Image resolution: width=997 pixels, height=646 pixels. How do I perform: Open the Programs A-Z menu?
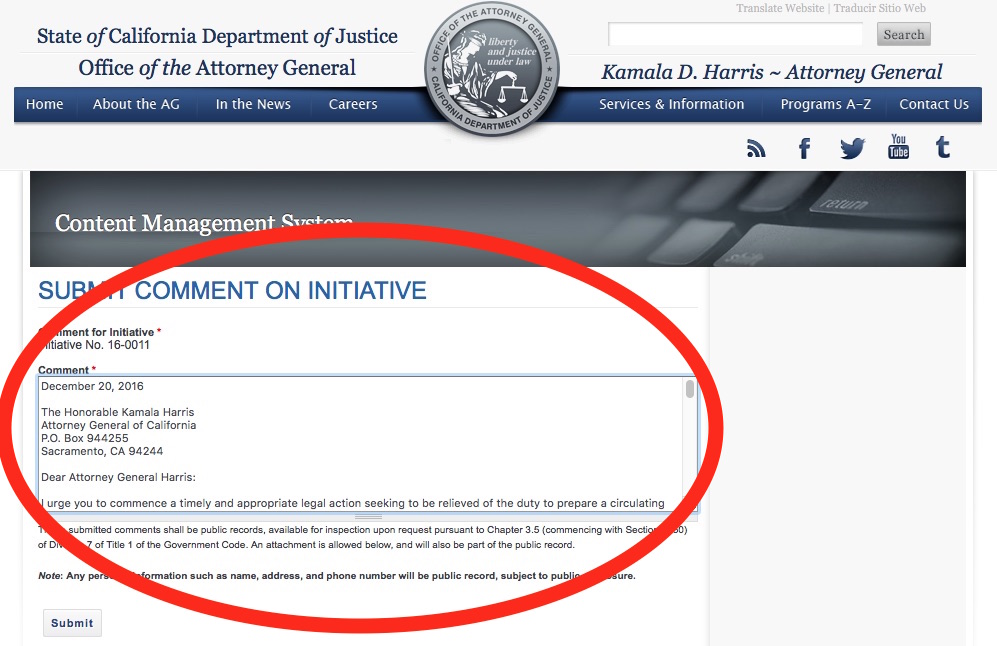[825, 104]
